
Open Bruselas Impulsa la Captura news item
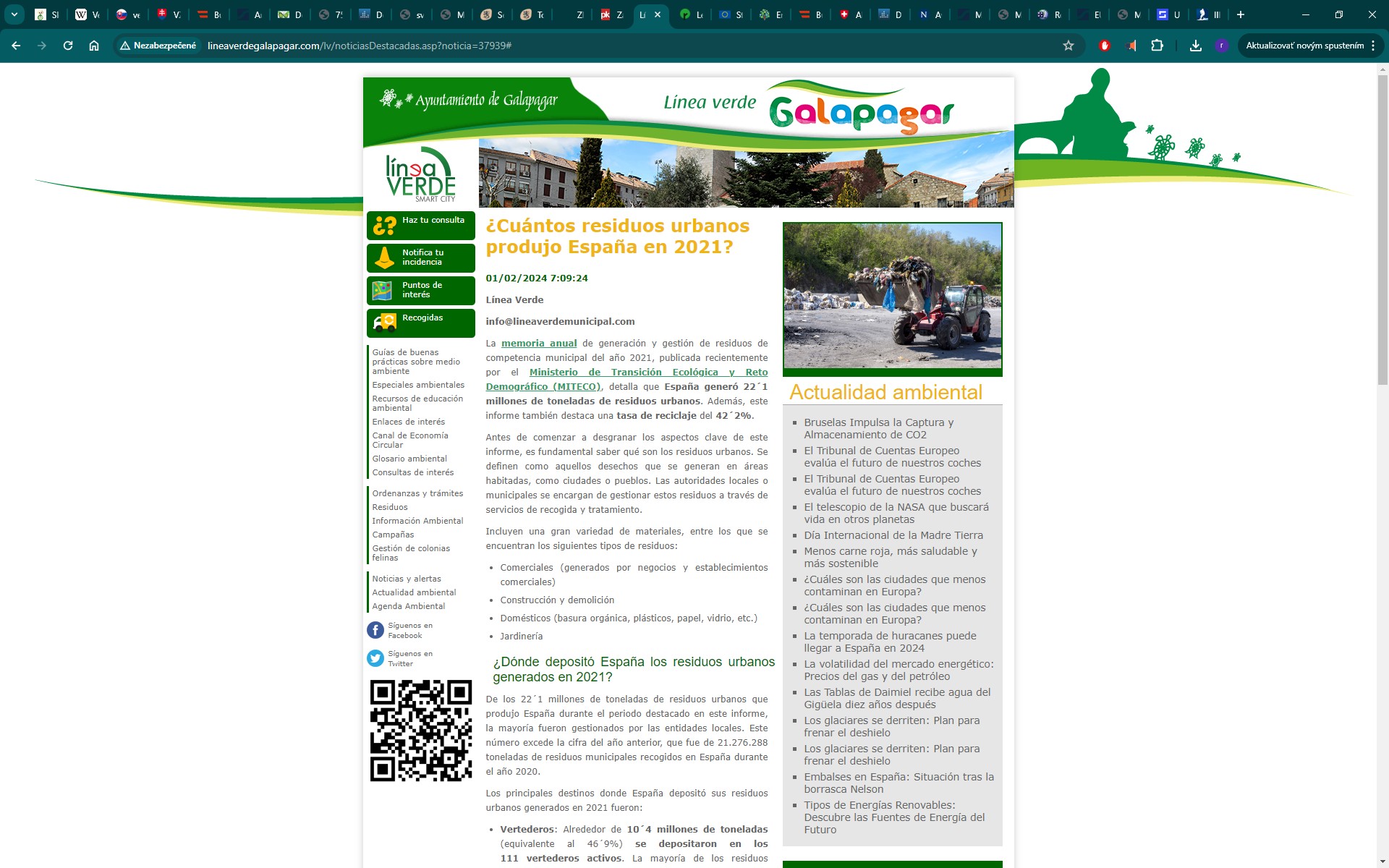click(879, 428)
